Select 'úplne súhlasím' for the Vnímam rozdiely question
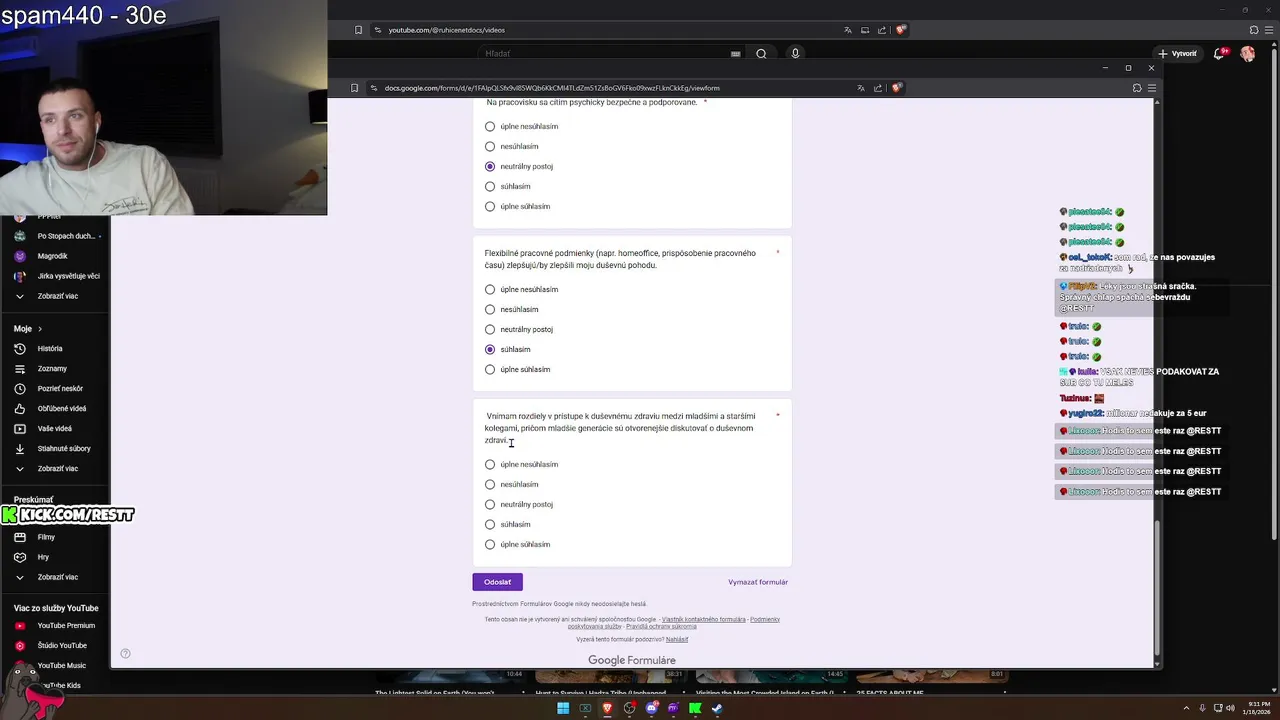 [x=490, y=544]
